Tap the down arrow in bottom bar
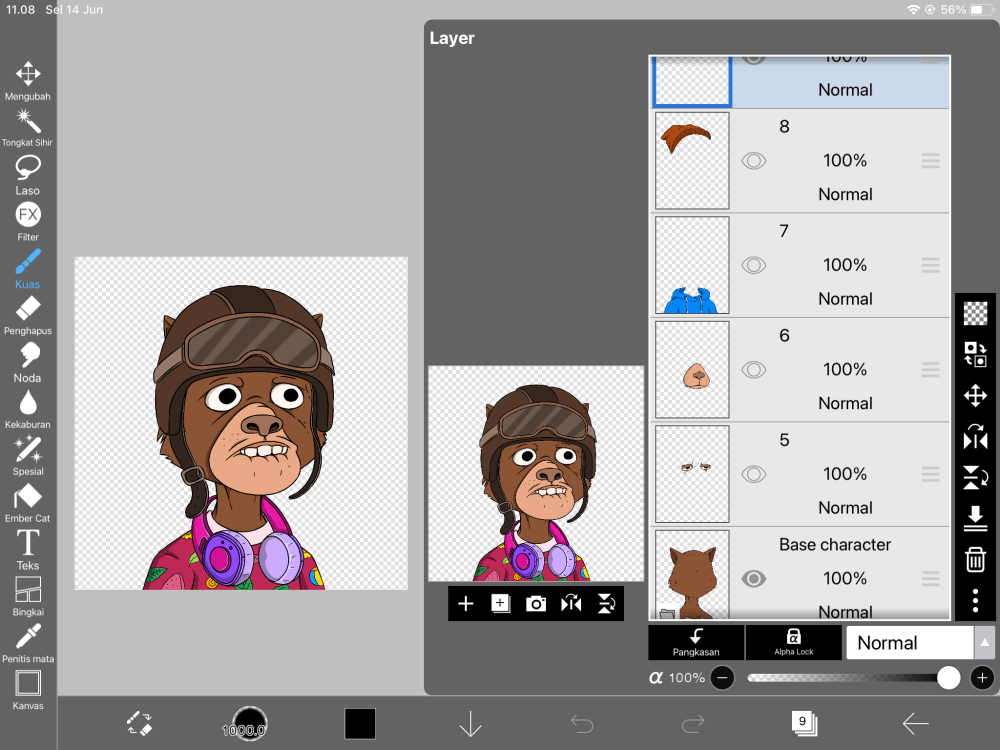Image resolution: width=1000 pixels, height=750 pixels. coord(470,724)
